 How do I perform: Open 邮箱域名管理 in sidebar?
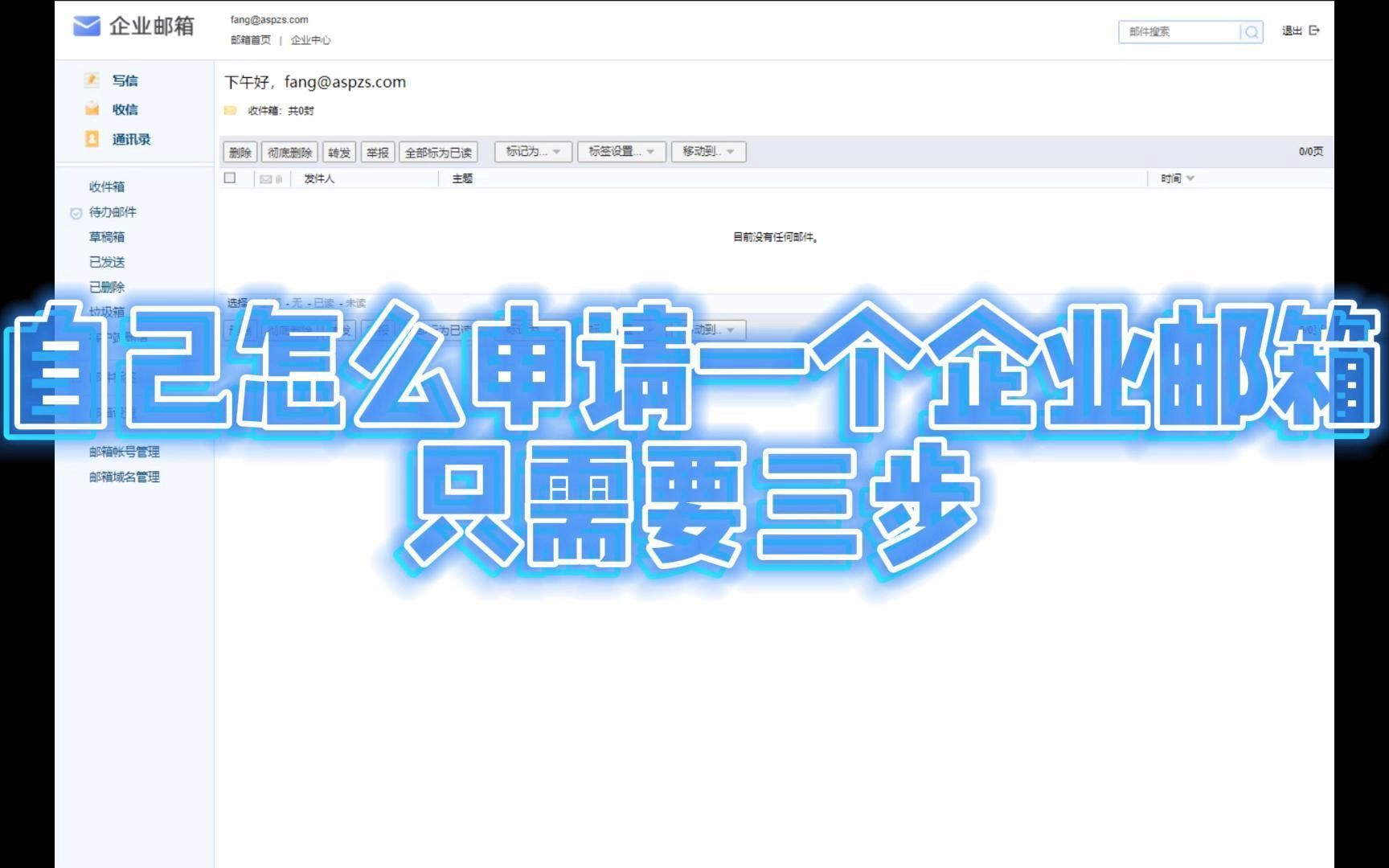125,477
